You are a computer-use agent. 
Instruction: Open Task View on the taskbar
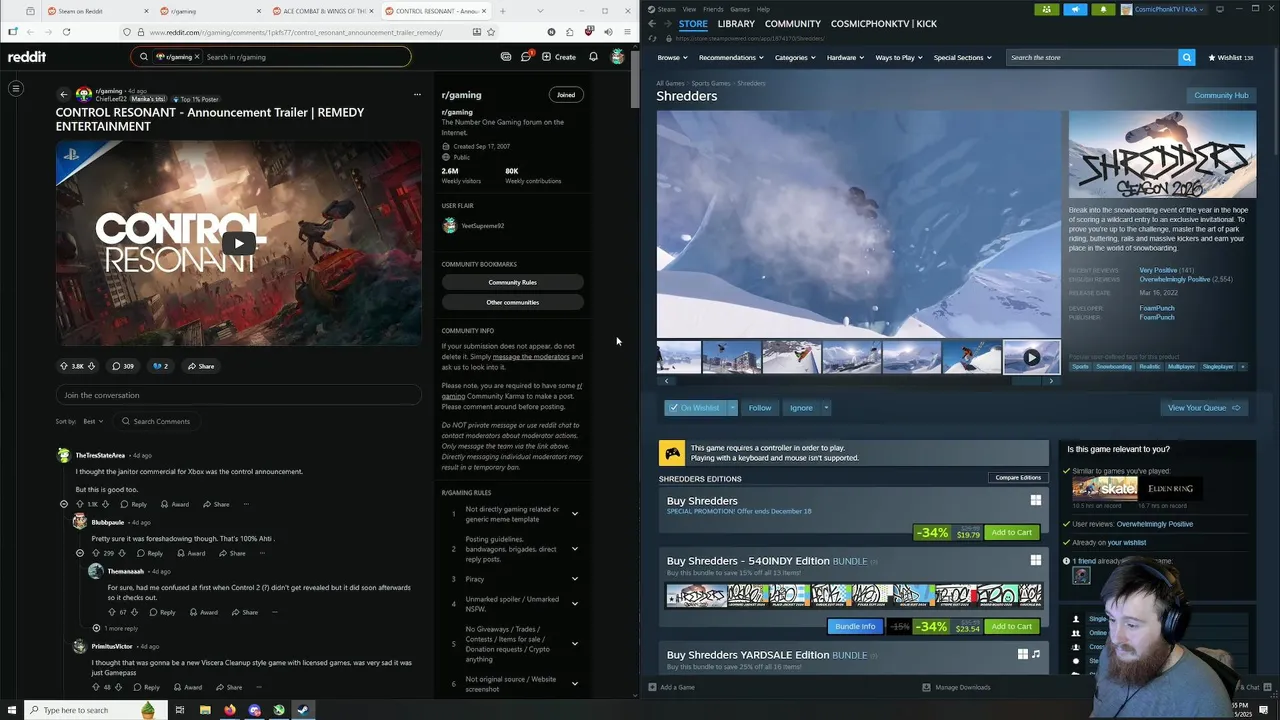[x=180, y=710]
